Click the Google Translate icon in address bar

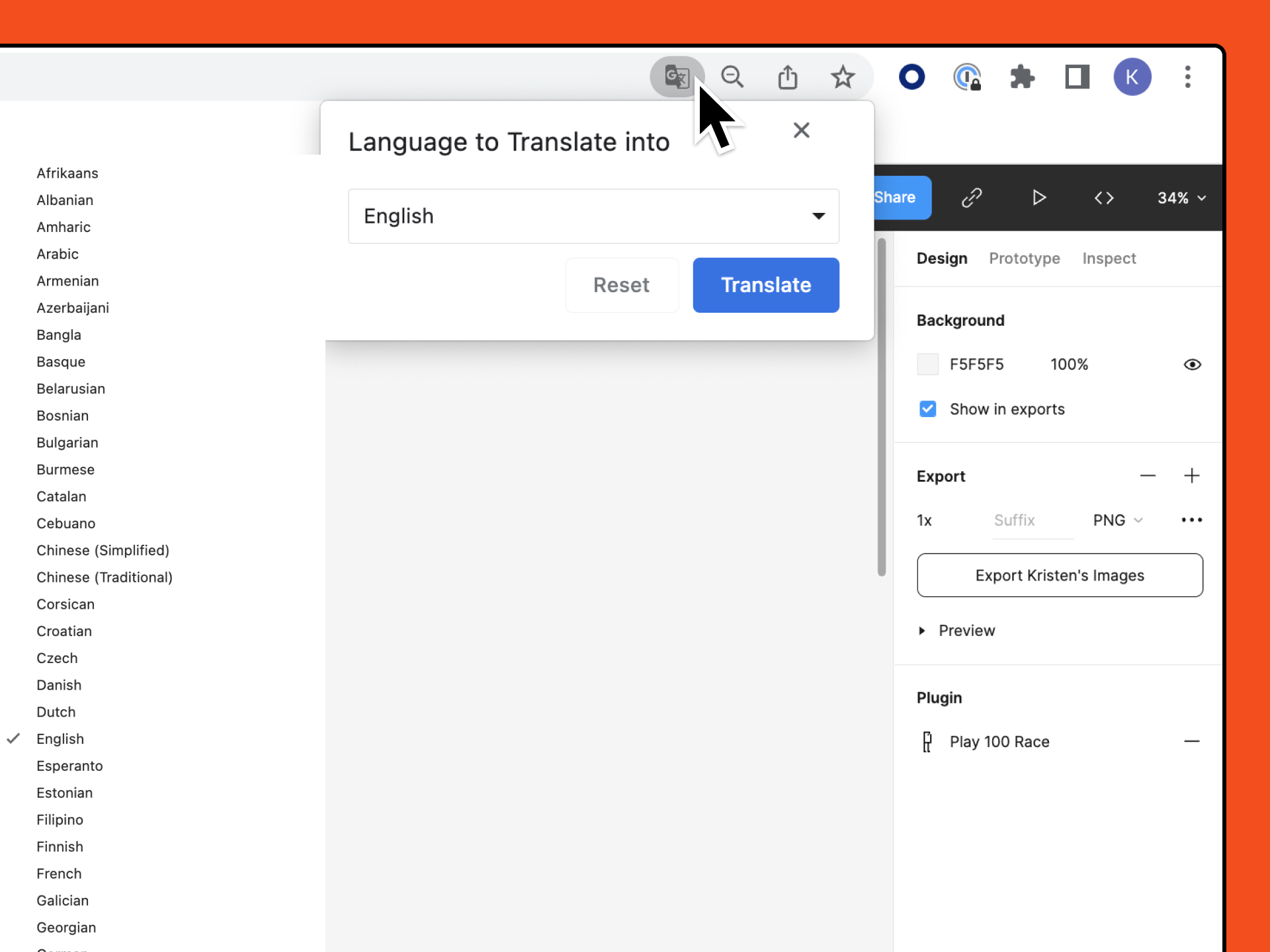coord(676,77)
